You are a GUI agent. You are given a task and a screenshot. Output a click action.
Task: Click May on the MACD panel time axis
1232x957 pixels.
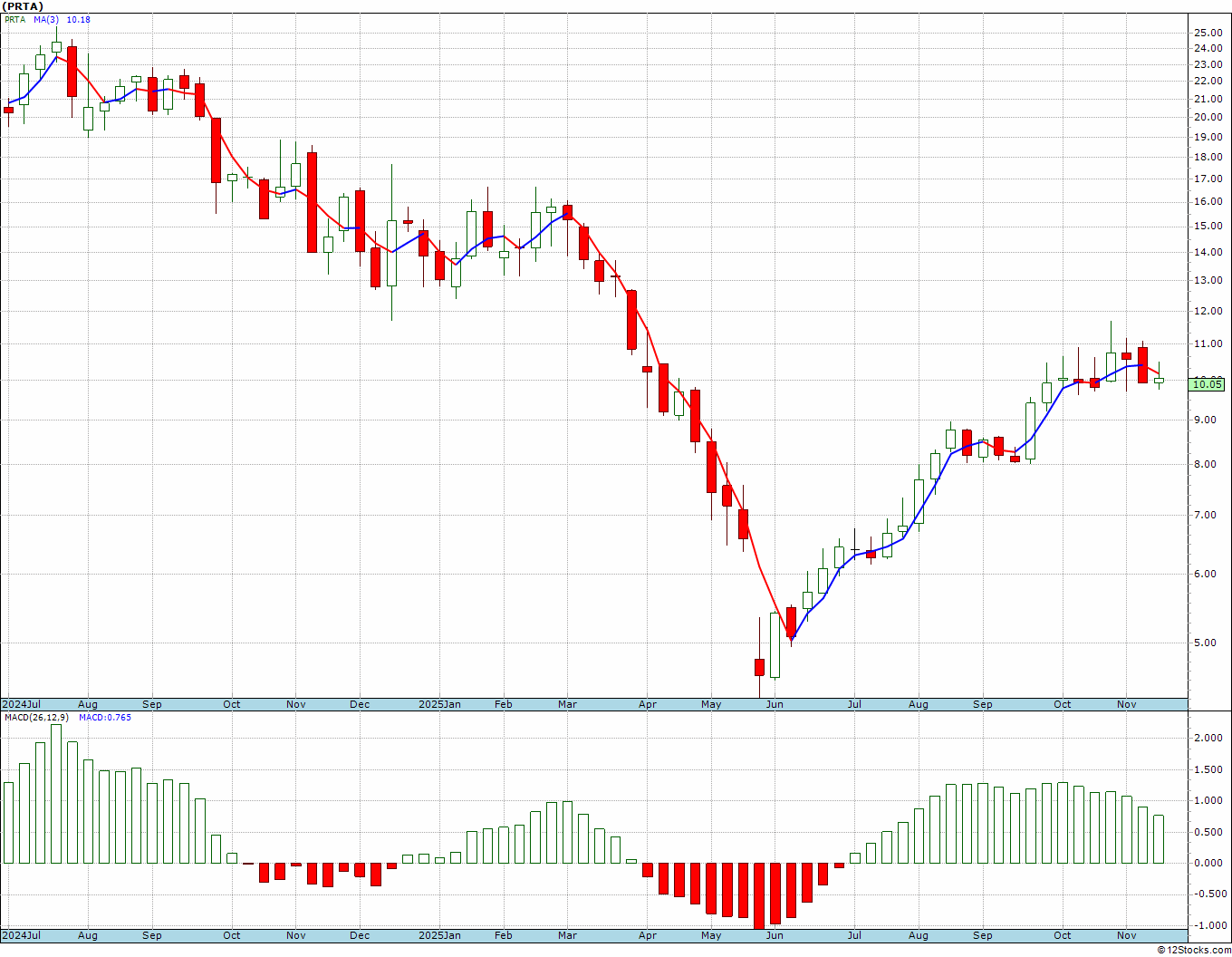712,935
